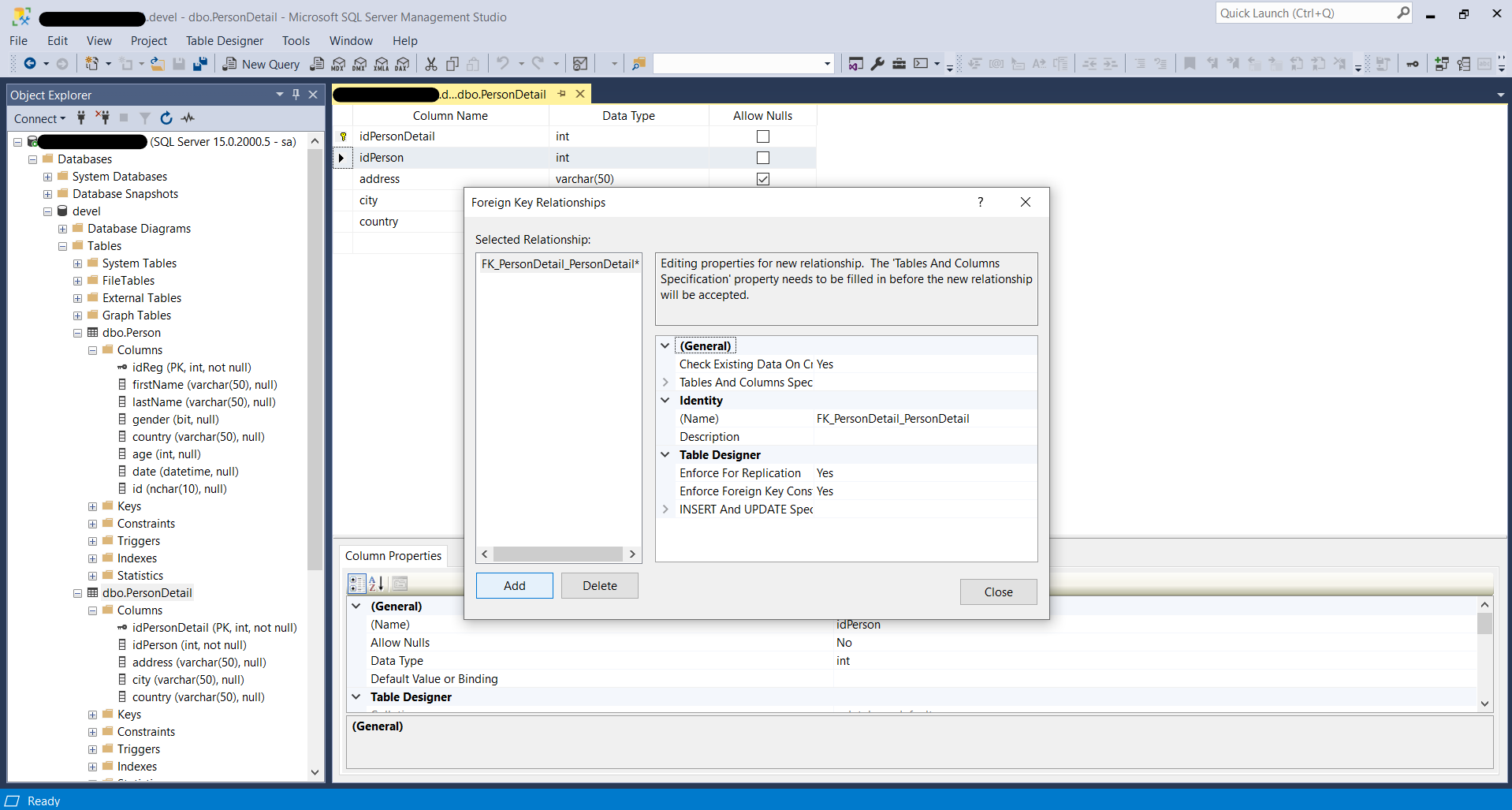Click the Set Primary Key icon

(x=1413, y=64)
